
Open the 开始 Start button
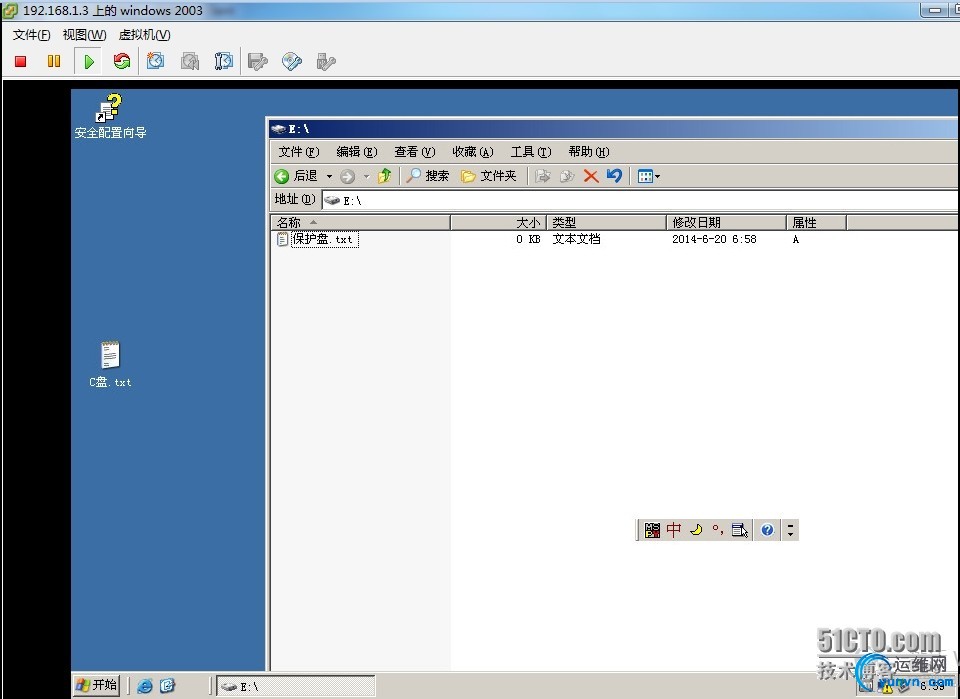96,685
